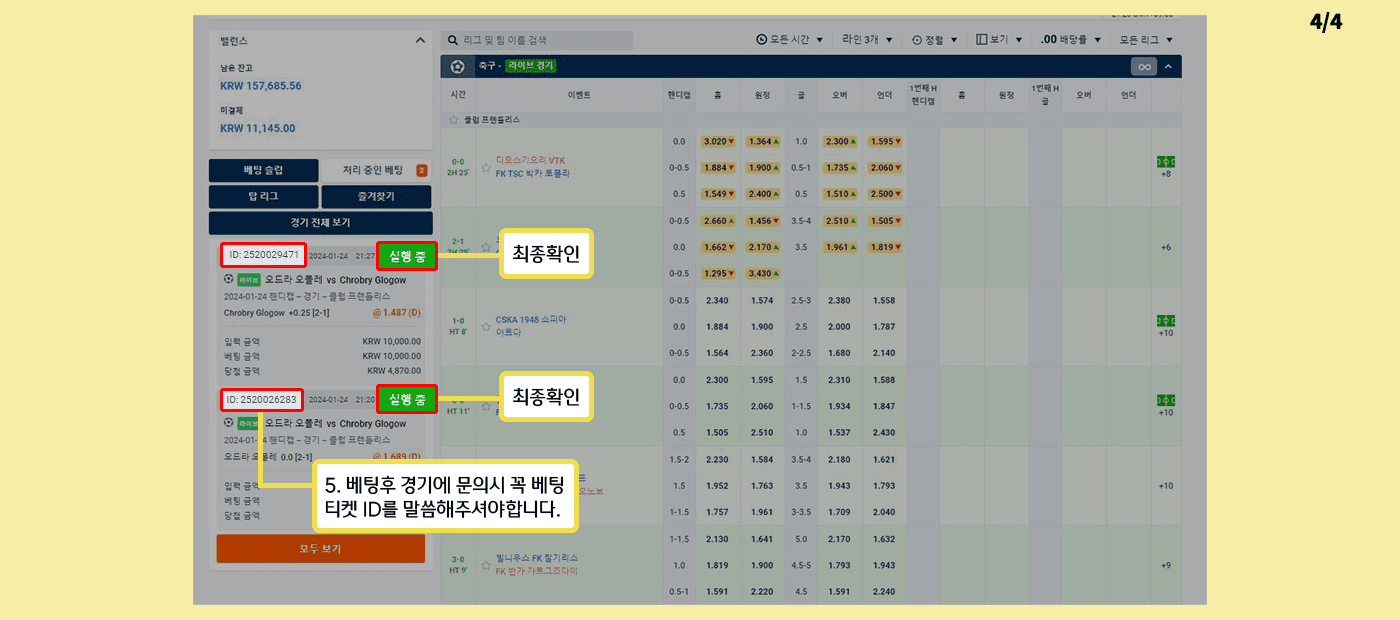Click the 처리 중인 베팅 count badge
The width and height of the screenshot is (1400, 620).
[421, 170]
